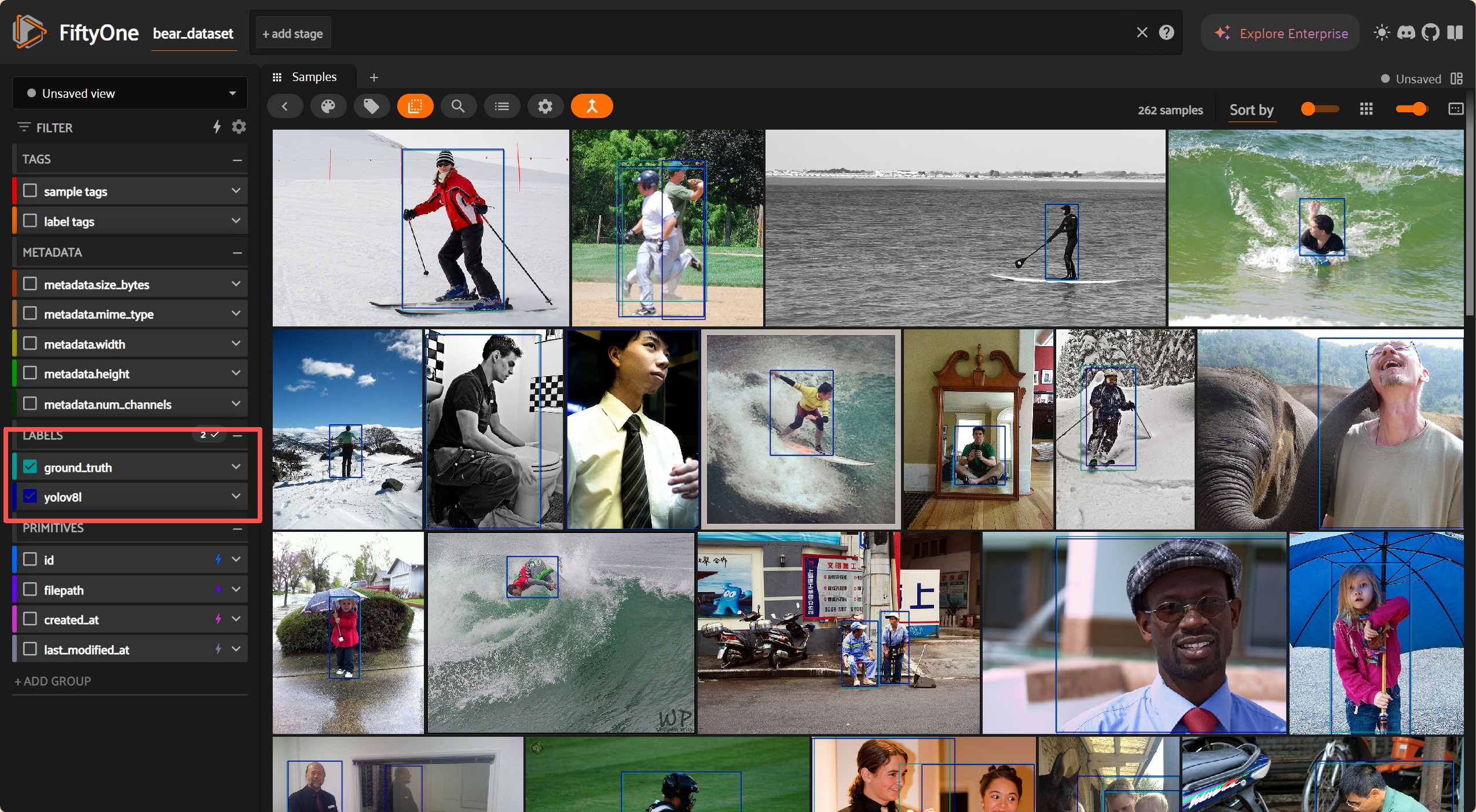
Task: Open the Sort by option
Action: click(x=1251, y=109)
